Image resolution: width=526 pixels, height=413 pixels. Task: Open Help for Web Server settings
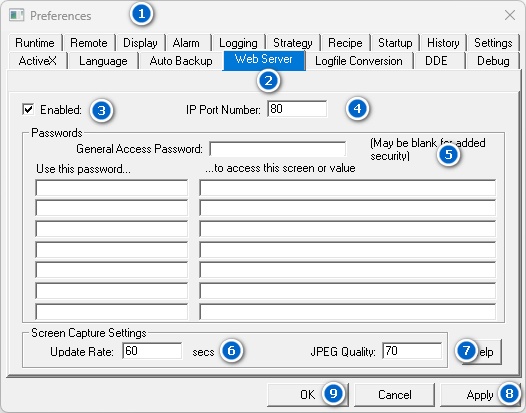[x=481, y=352]
